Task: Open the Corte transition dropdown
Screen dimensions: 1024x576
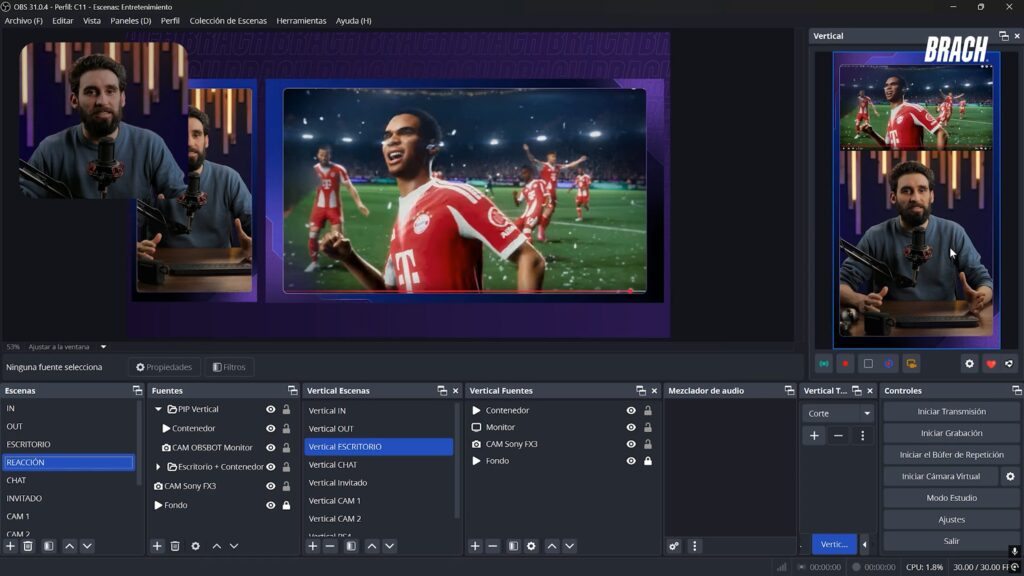Action: pyautogui.click(x=839, y=413)
